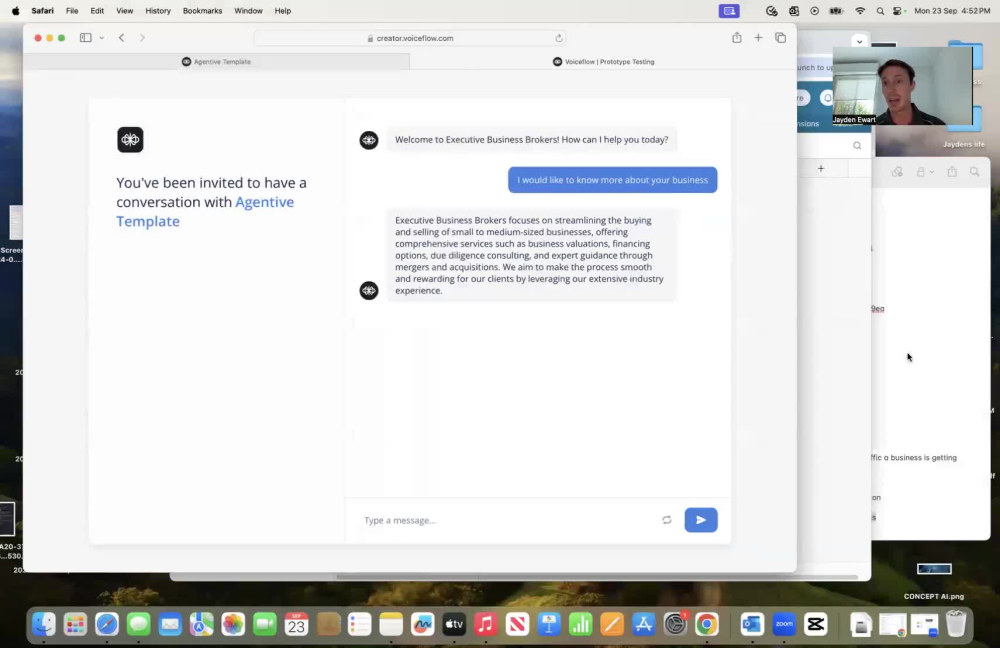Open the Safari menu in the menu bar

pyautogui.click(x=43, y=11)
